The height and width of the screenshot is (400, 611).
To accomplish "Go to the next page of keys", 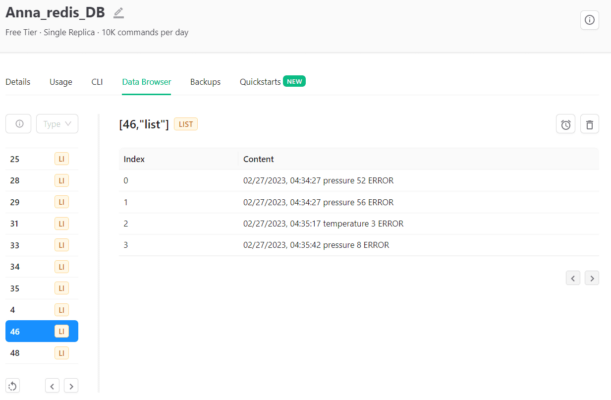I will (71, 386).
